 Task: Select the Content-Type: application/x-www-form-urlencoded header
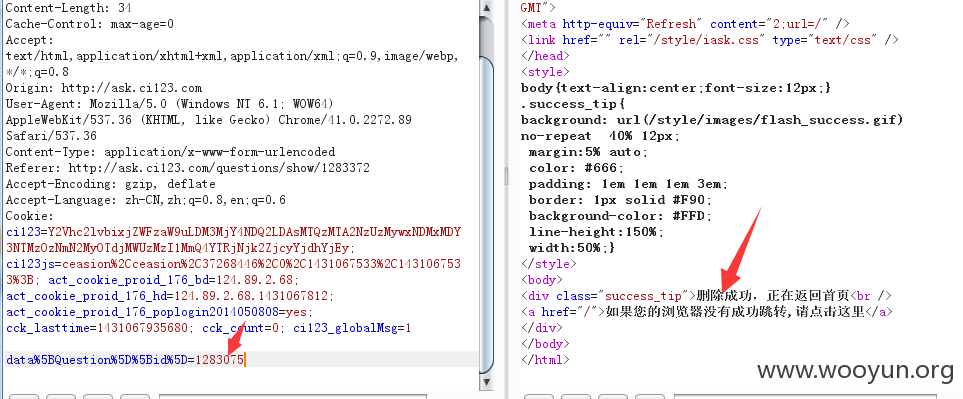coord(170,152)
